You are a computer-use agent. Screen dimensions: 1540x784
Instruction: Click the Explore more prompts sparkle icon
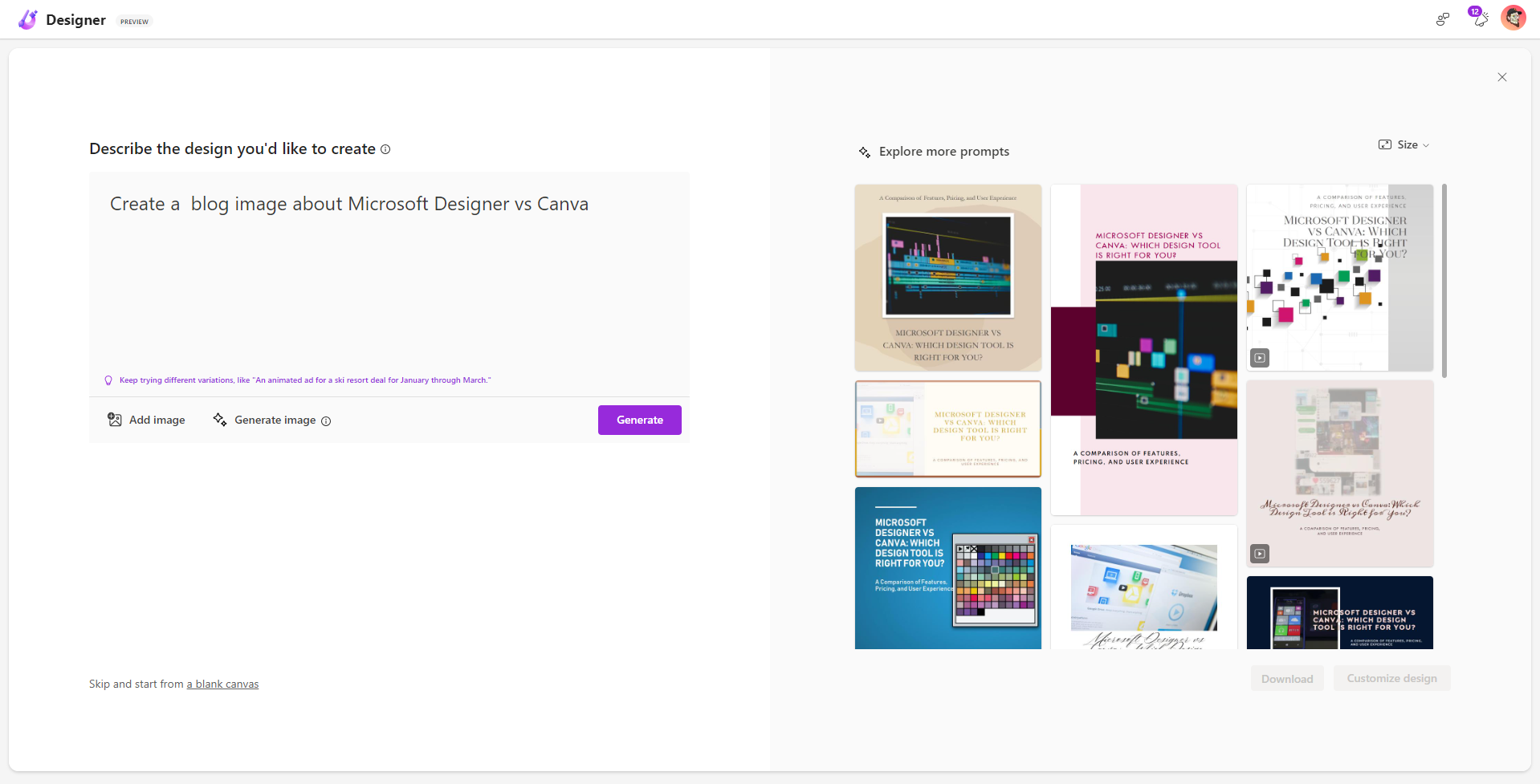pos(865,152)
